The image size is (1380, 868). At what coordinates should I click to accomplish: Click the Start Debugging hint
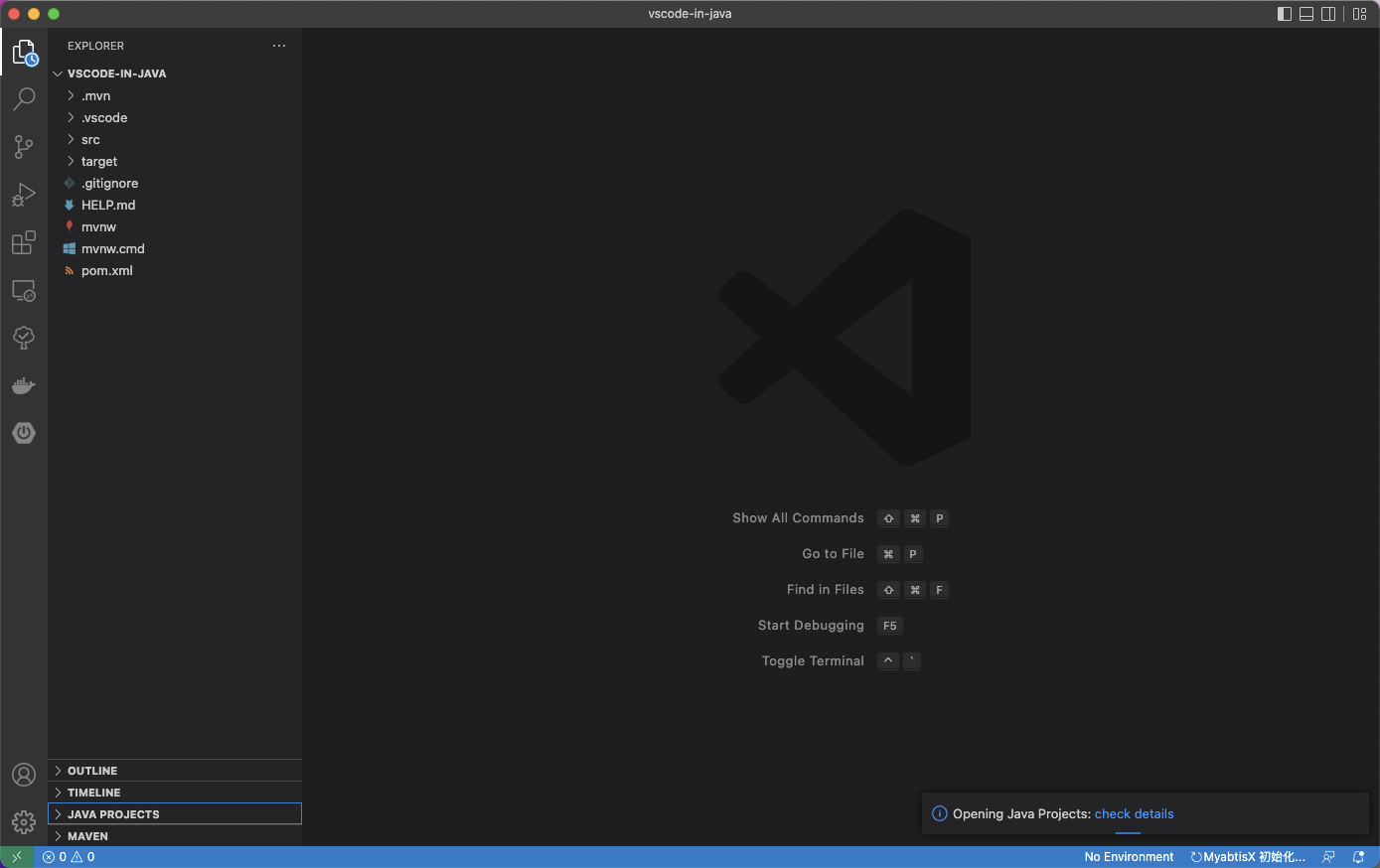pyautogui.click(x=811, y=626)
